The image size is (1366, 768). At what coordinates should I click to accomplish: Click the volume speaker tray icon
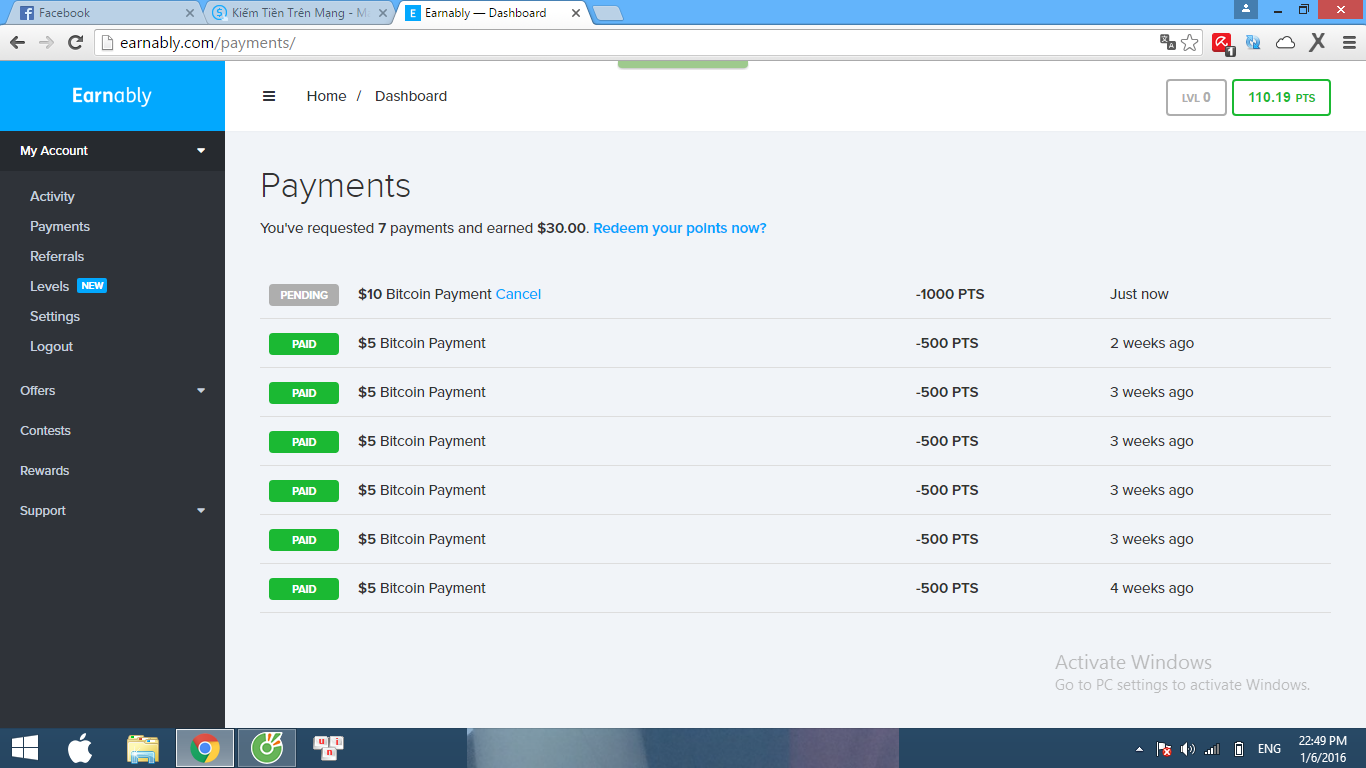tap(1188, 749)
